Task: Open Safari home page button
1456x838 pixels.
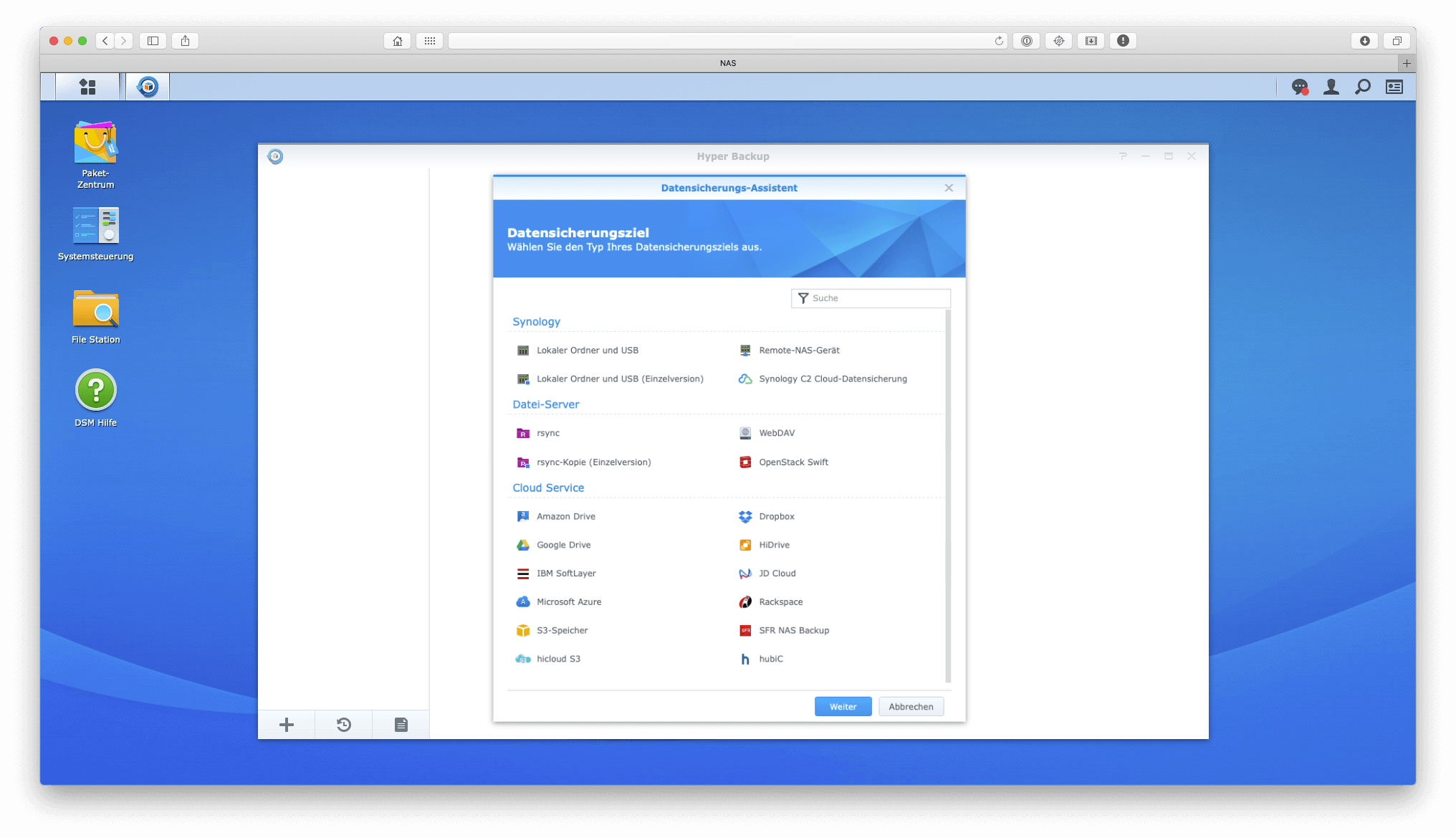Action: tap(398, 41)
